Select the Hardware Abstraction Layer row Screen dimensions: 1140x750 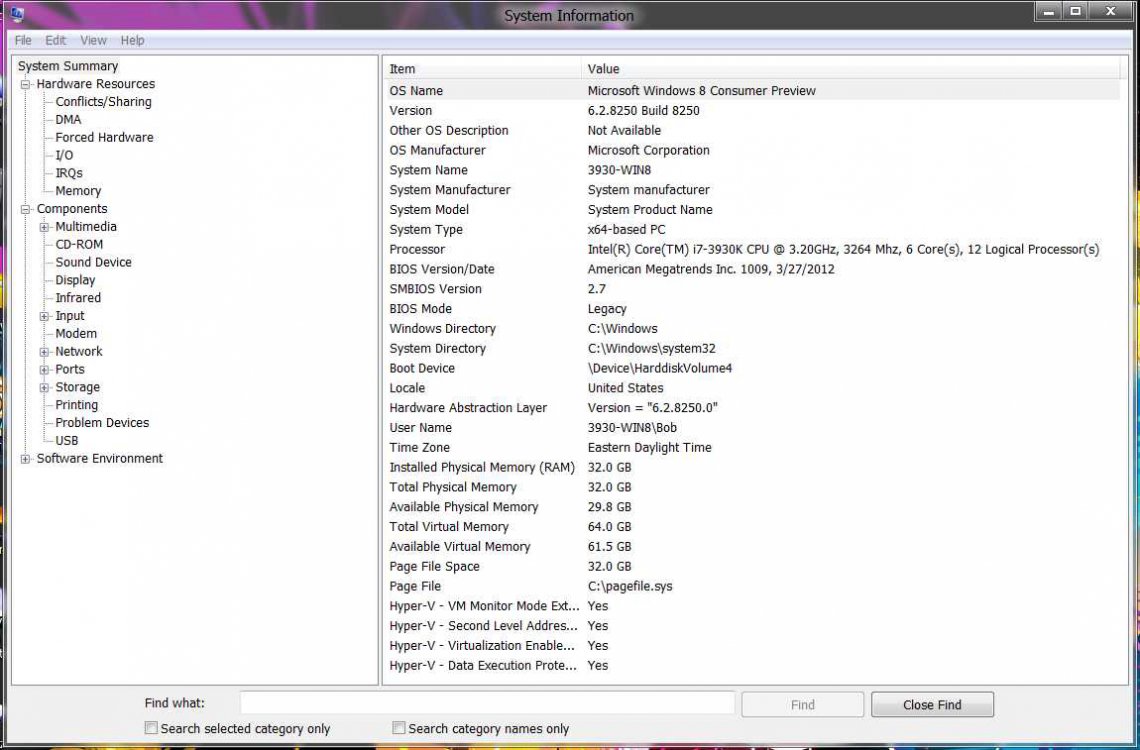pyautogui.click(x=752, y=408)
